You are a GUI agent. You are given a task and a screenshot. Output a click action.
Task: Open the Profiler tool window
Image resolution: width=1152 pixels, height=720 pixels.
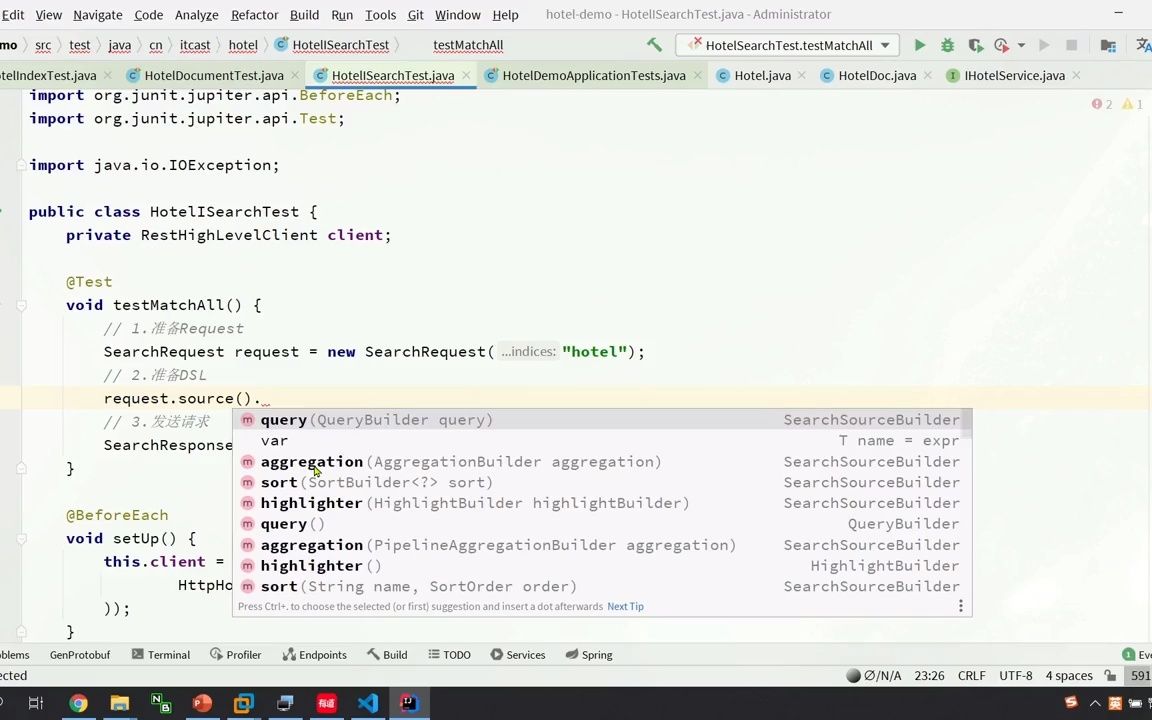click(x=243, y=654)
